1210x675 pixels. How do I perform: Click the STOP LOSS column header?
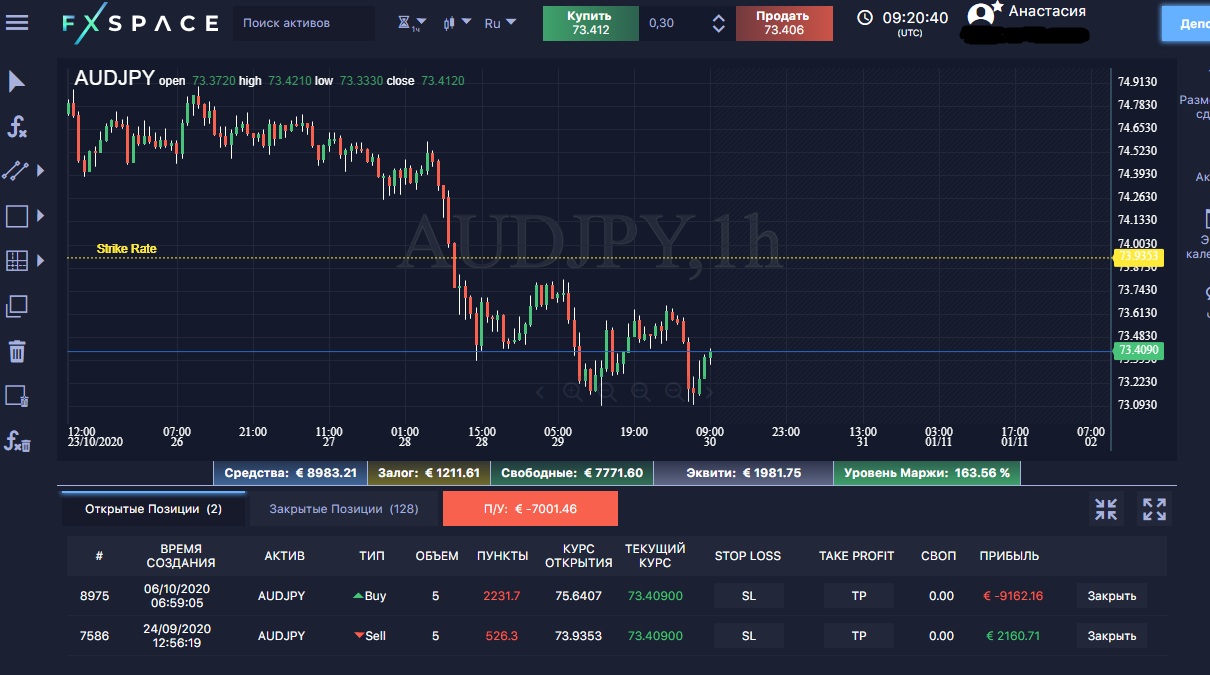click(748, 556)
